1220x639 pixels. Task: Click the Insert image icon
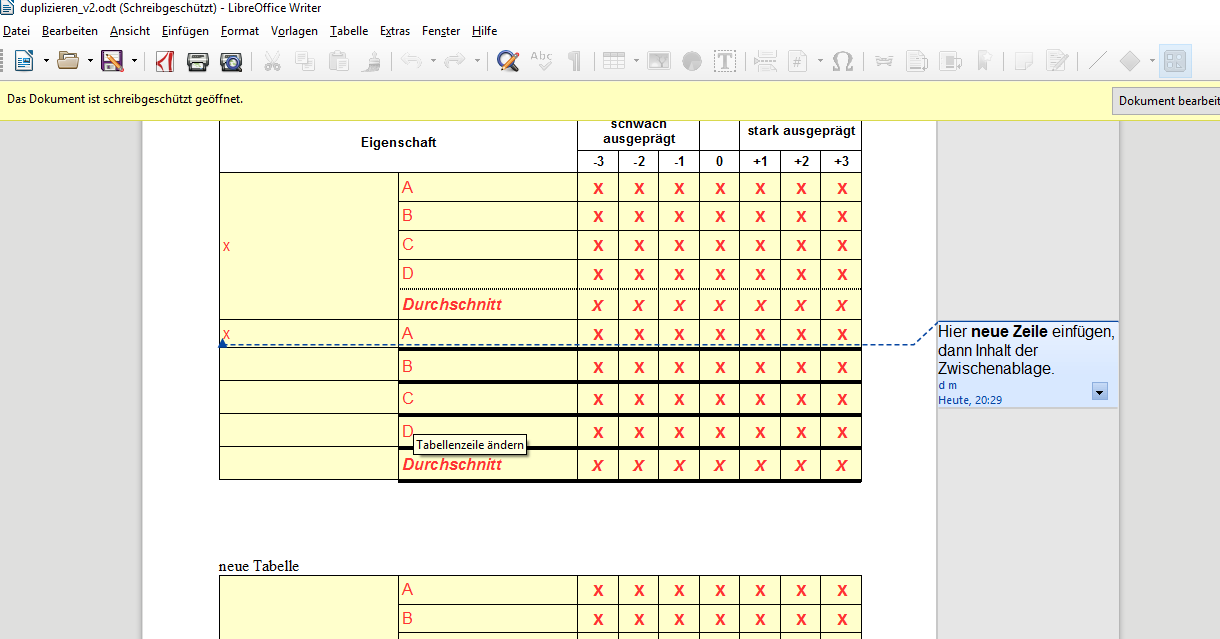(x=658, y=61)
